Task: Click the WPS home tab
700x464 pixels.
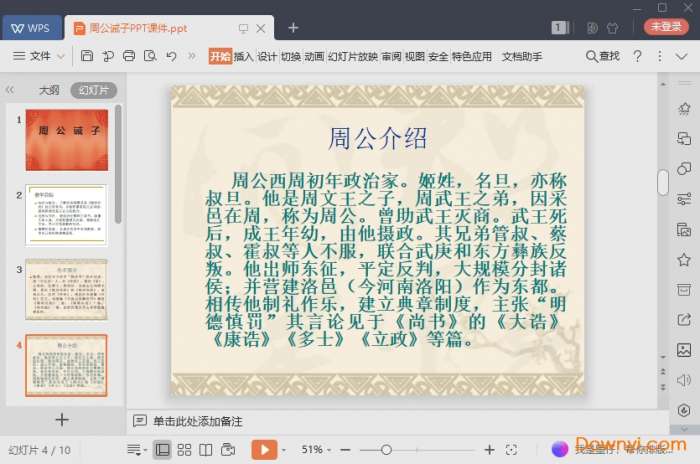Action: coord(31,28)
